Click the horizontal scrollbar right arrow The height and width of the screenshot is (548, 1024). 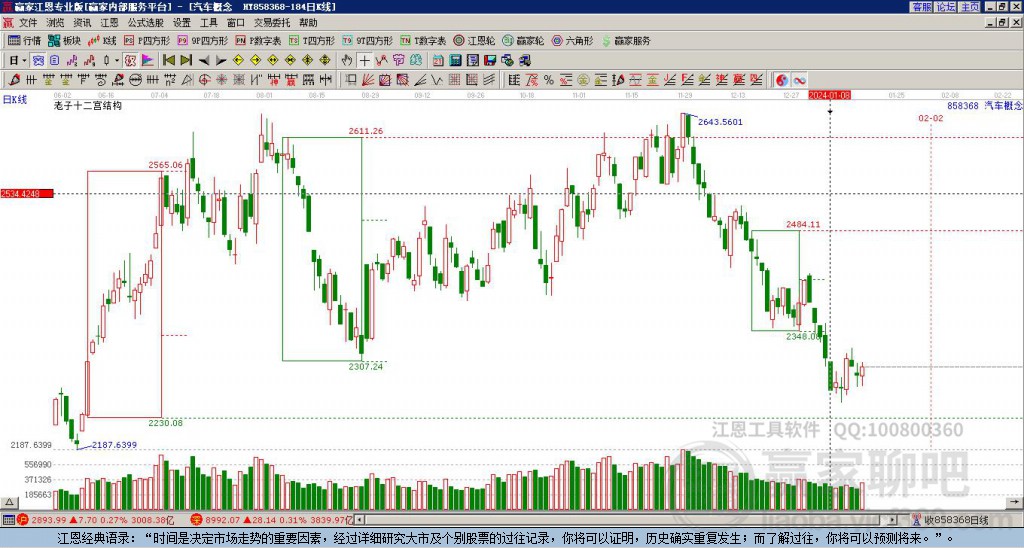click(893, 521)
